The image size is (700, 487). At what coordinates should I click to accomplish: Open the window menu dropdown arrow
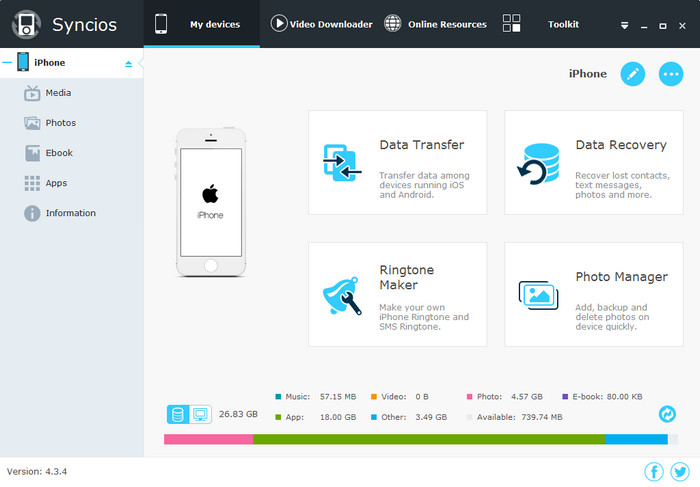pos(624,24)
